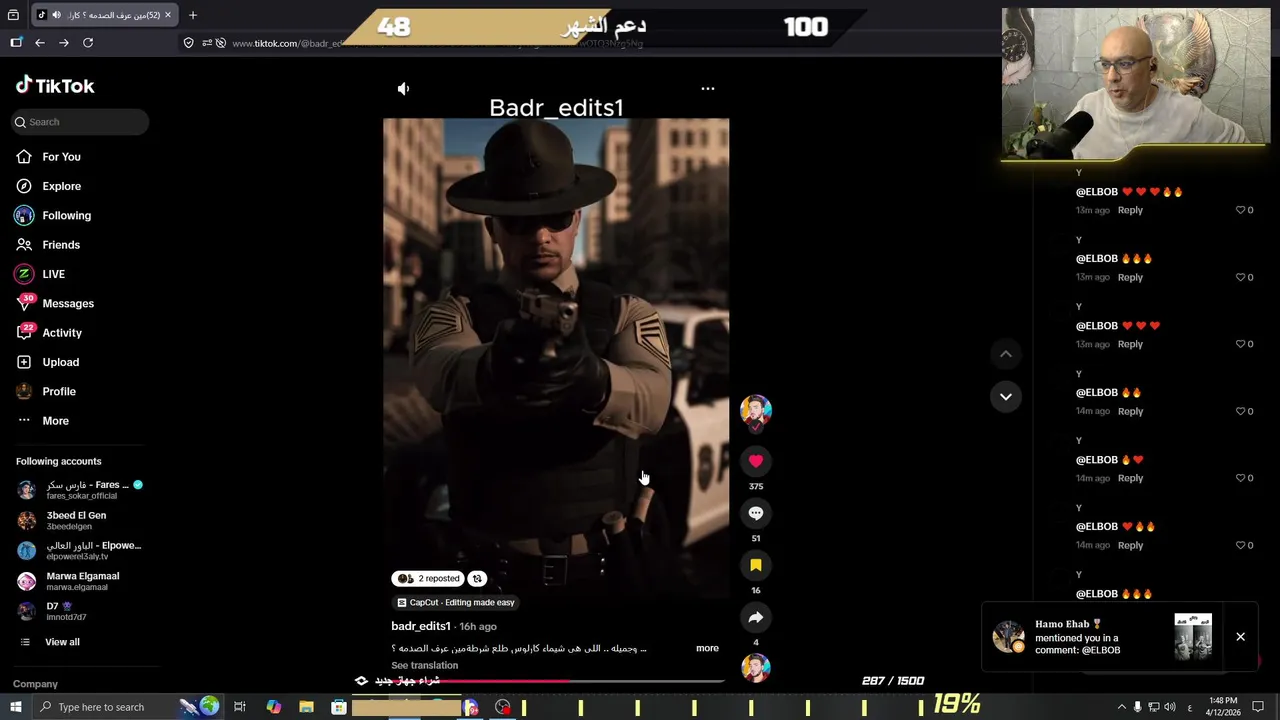
Task: Expand the More sidebar menu
Action: pos(42,421)
